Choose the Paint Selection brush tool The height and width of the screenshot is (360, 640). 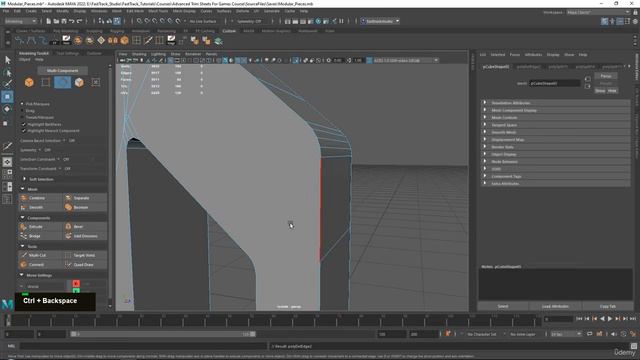point(7,84)
